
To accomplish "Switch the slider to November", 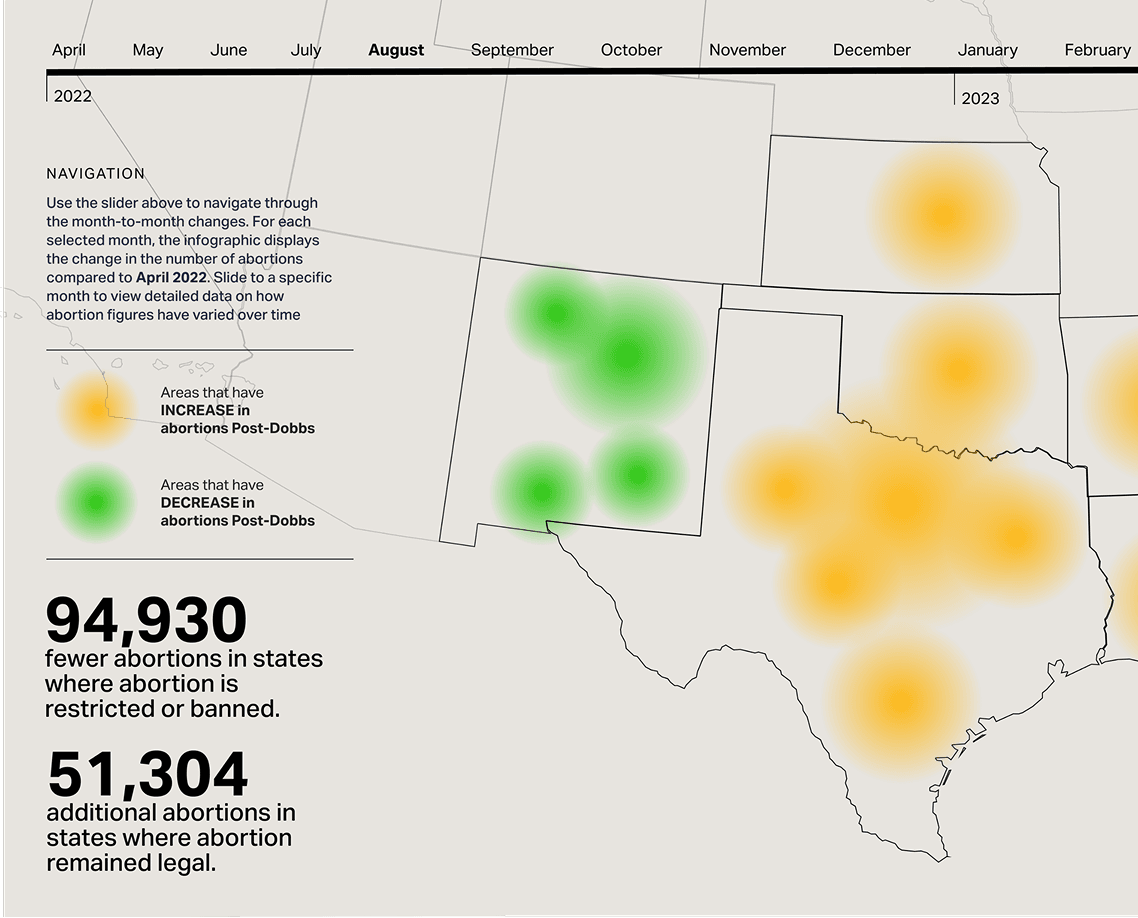I will [748, 50].
